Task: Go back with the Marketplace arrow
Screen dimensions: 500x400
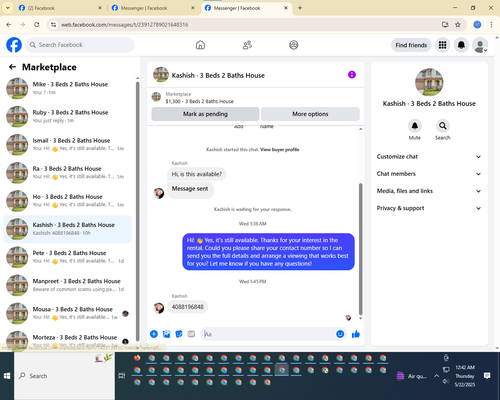Action: coord(12,67)
